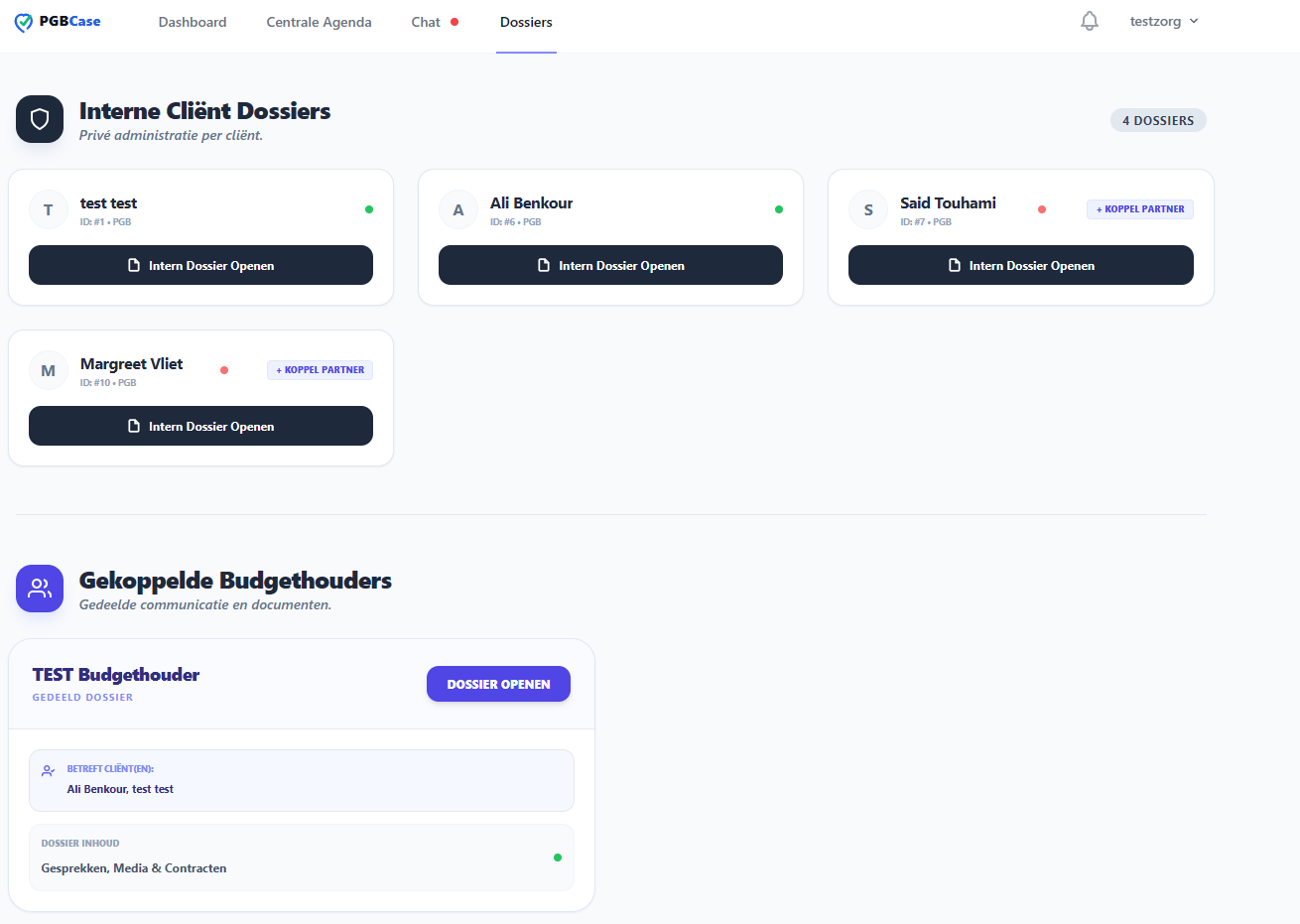Click the 'T' avatar of test test
Viewport: 1300px width, 924px height.
(x=49, y=210)
